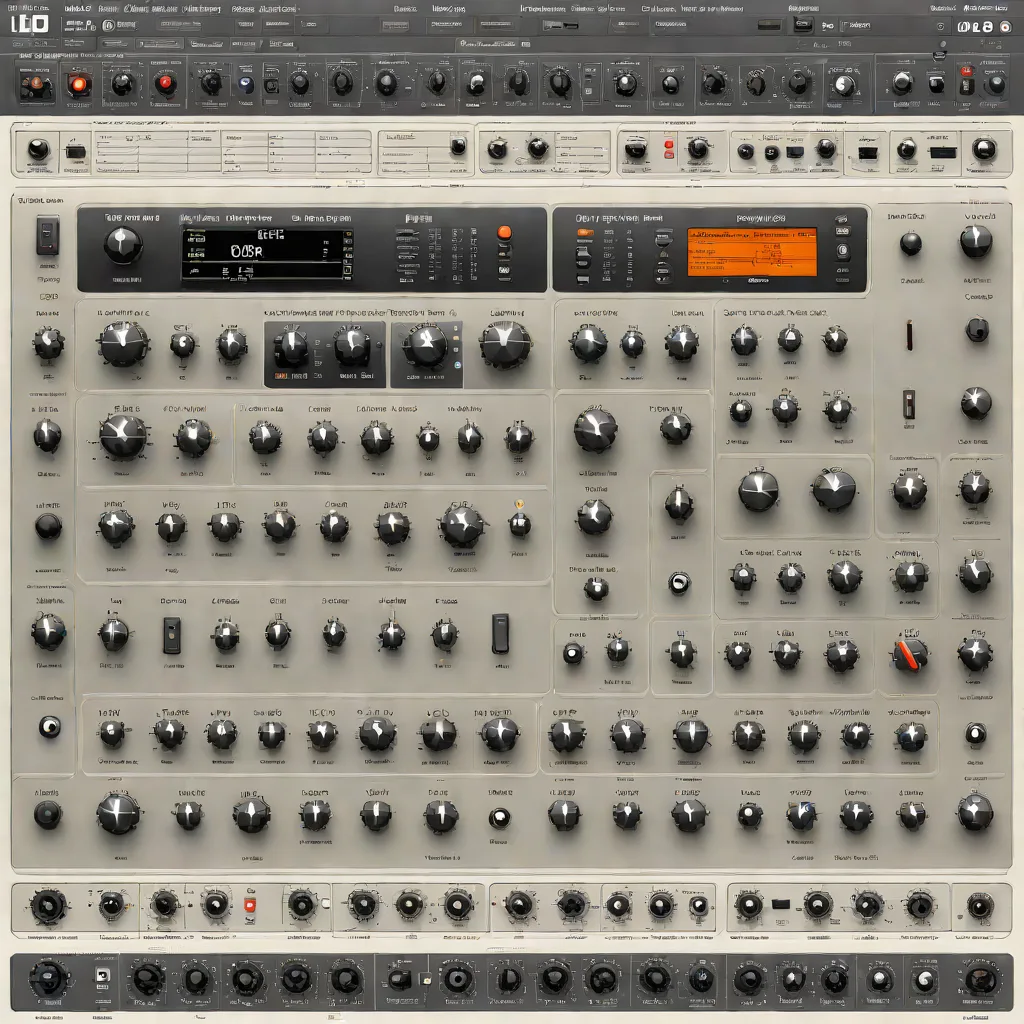Click the knob with the red-orange pointer
Screen dimensions: 1024x1024
(910, 655)
